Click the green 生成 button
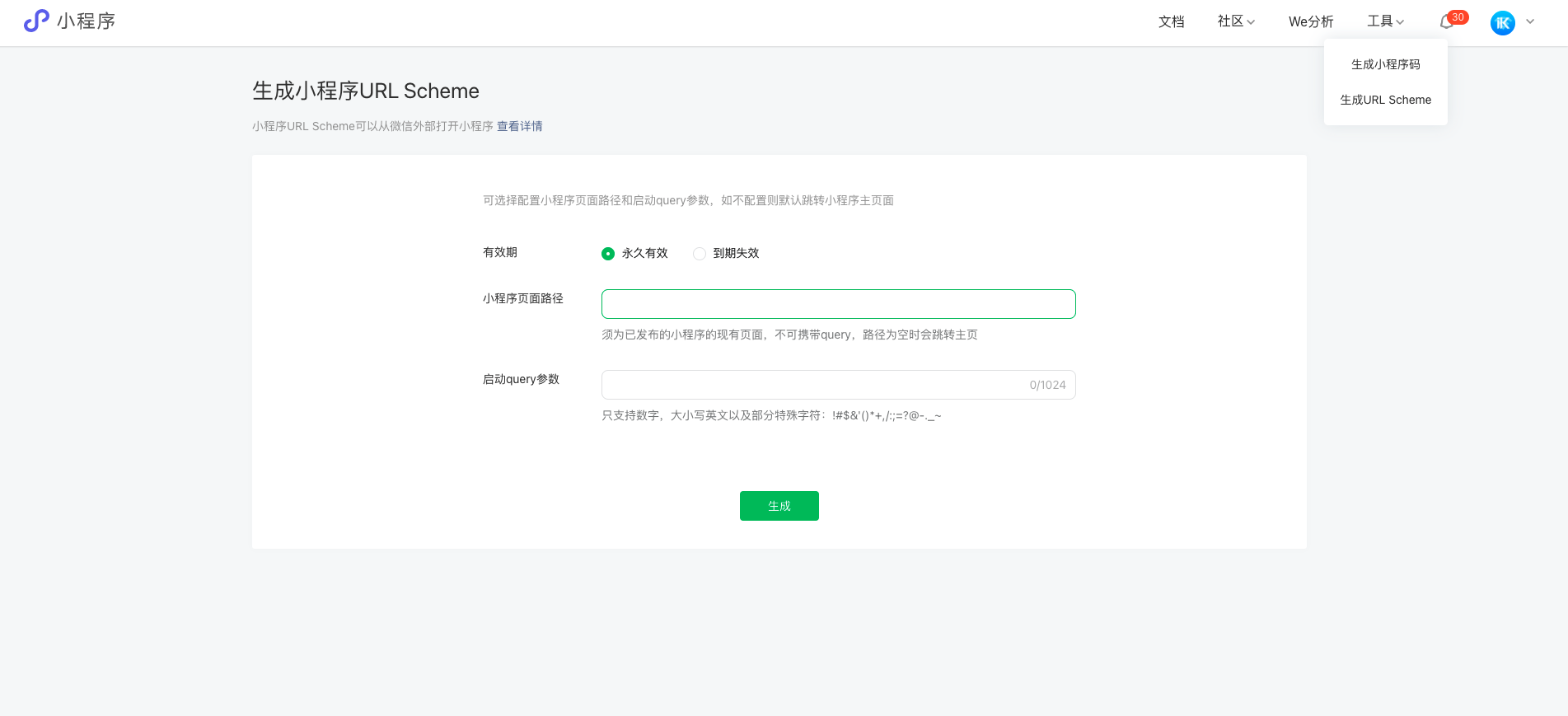Image resolution: width=1568 pixels, height=716 pixels. [779, 506]
